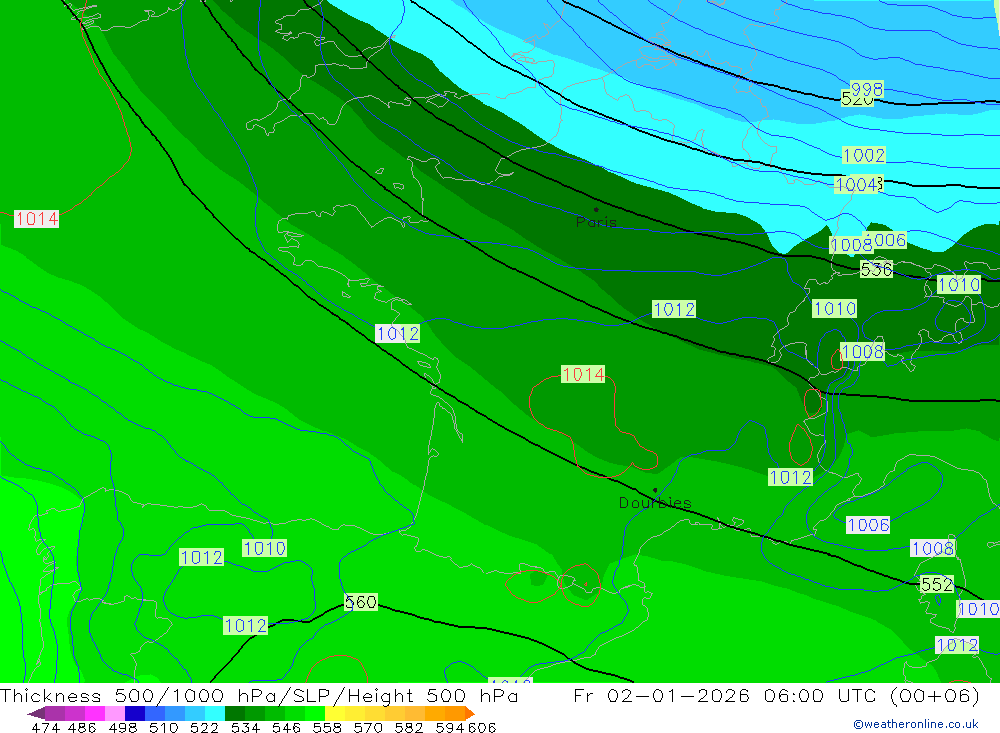Click the darkest green legend swatch above 534
The image size is (1000, 733).
[x=235, y=713]
